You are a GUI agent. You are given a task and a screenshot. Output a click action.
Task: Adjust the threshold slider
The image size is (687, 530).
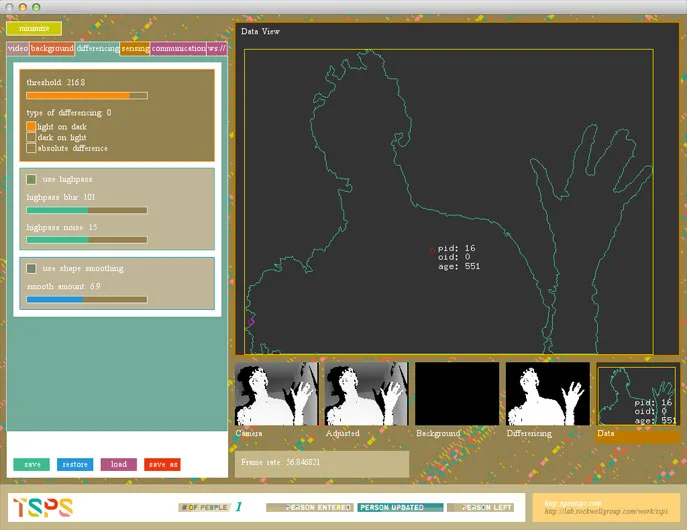[x=87, y=95]
